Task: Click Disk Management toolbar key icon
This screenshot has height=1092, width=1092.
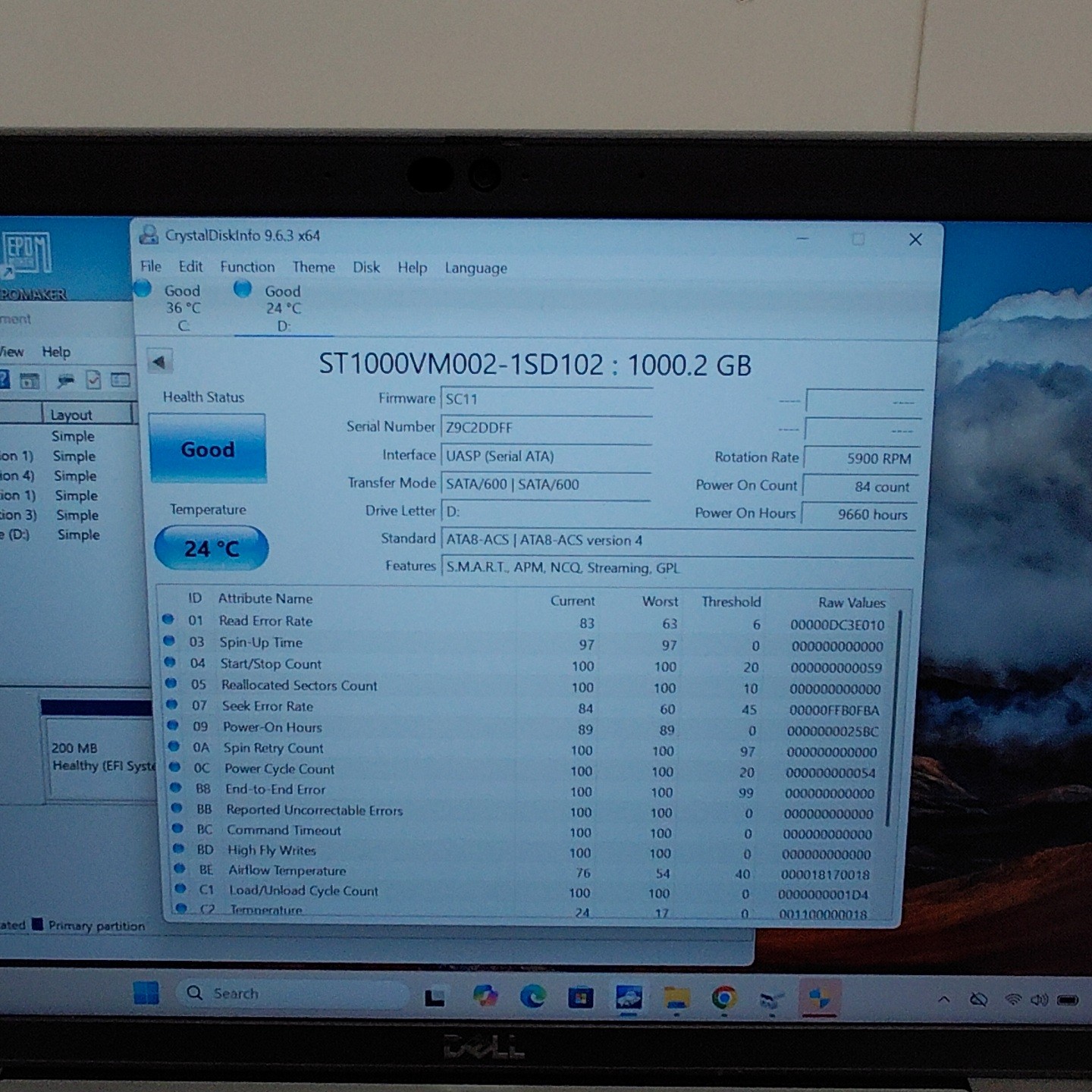Action: tap(66, 380)
